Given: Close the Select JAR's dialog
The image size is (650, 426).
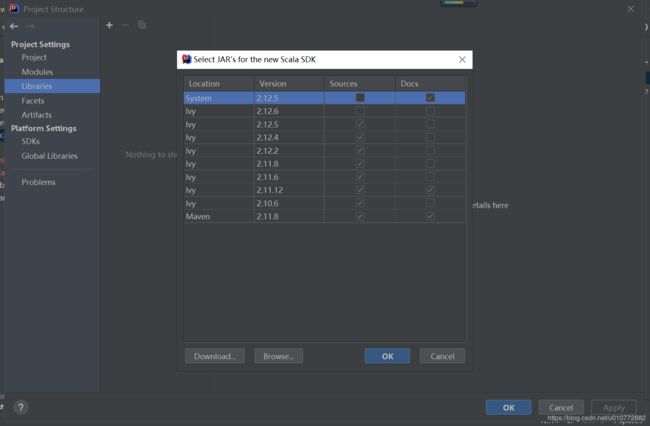Looking at the screenshot, I should point(462,59).
